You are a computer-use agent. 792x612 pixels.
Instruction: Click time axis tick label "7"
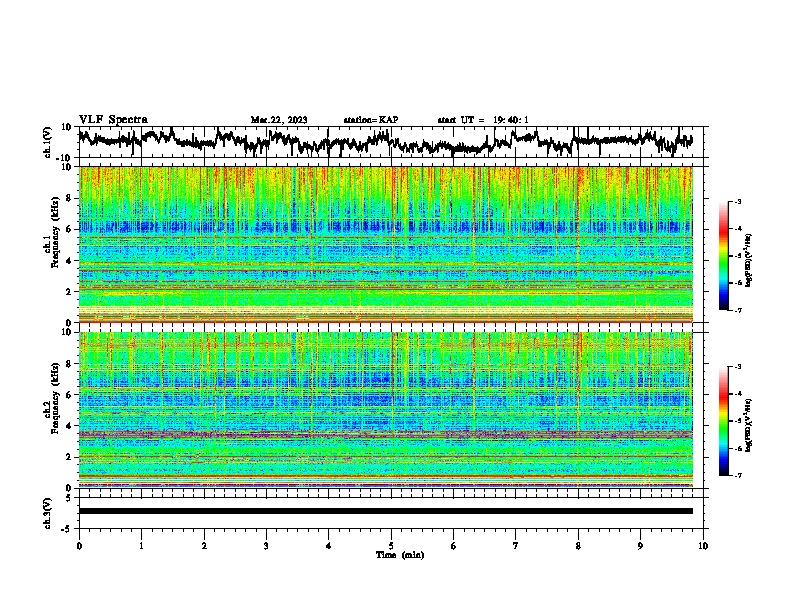point(516,546)
